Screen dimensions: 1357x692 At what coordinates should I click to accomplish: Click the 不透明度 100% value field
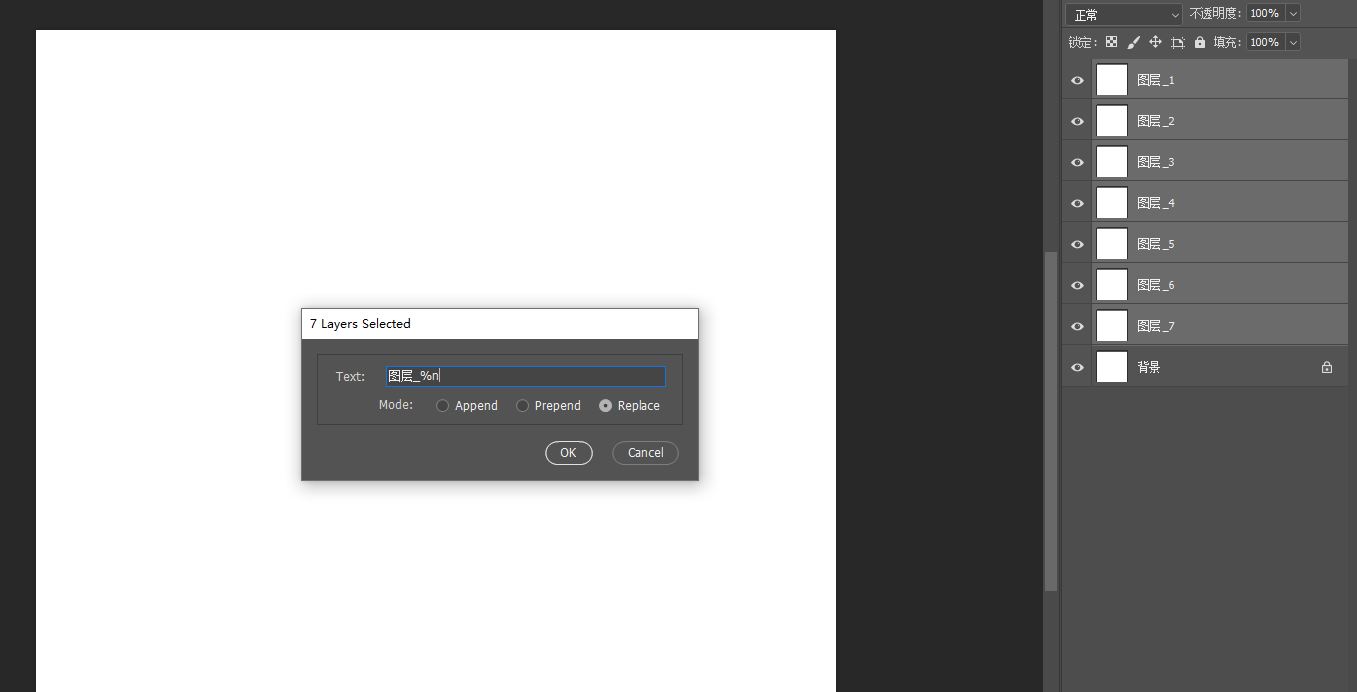point(1265,13)
